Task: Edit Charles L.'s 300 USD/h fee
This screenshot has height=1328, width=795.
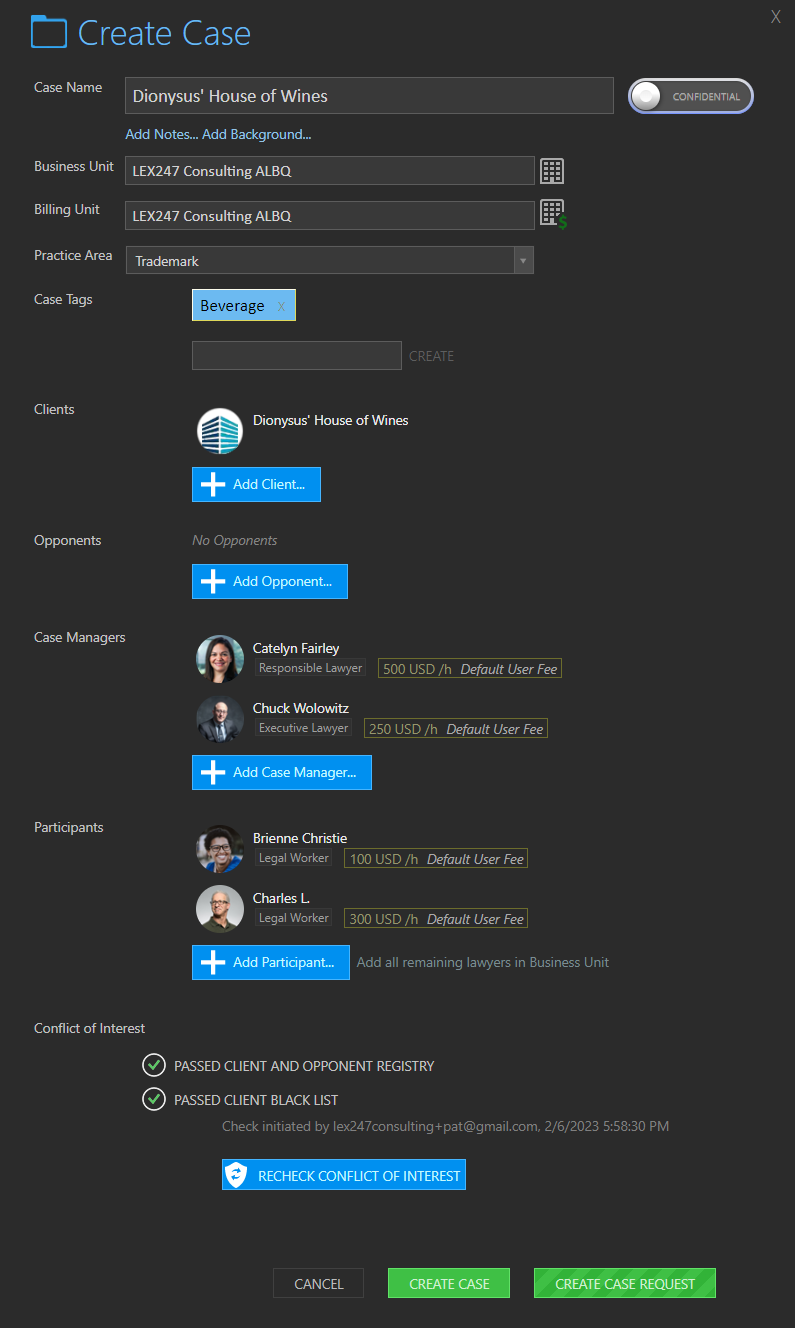Action: (436, 919)
